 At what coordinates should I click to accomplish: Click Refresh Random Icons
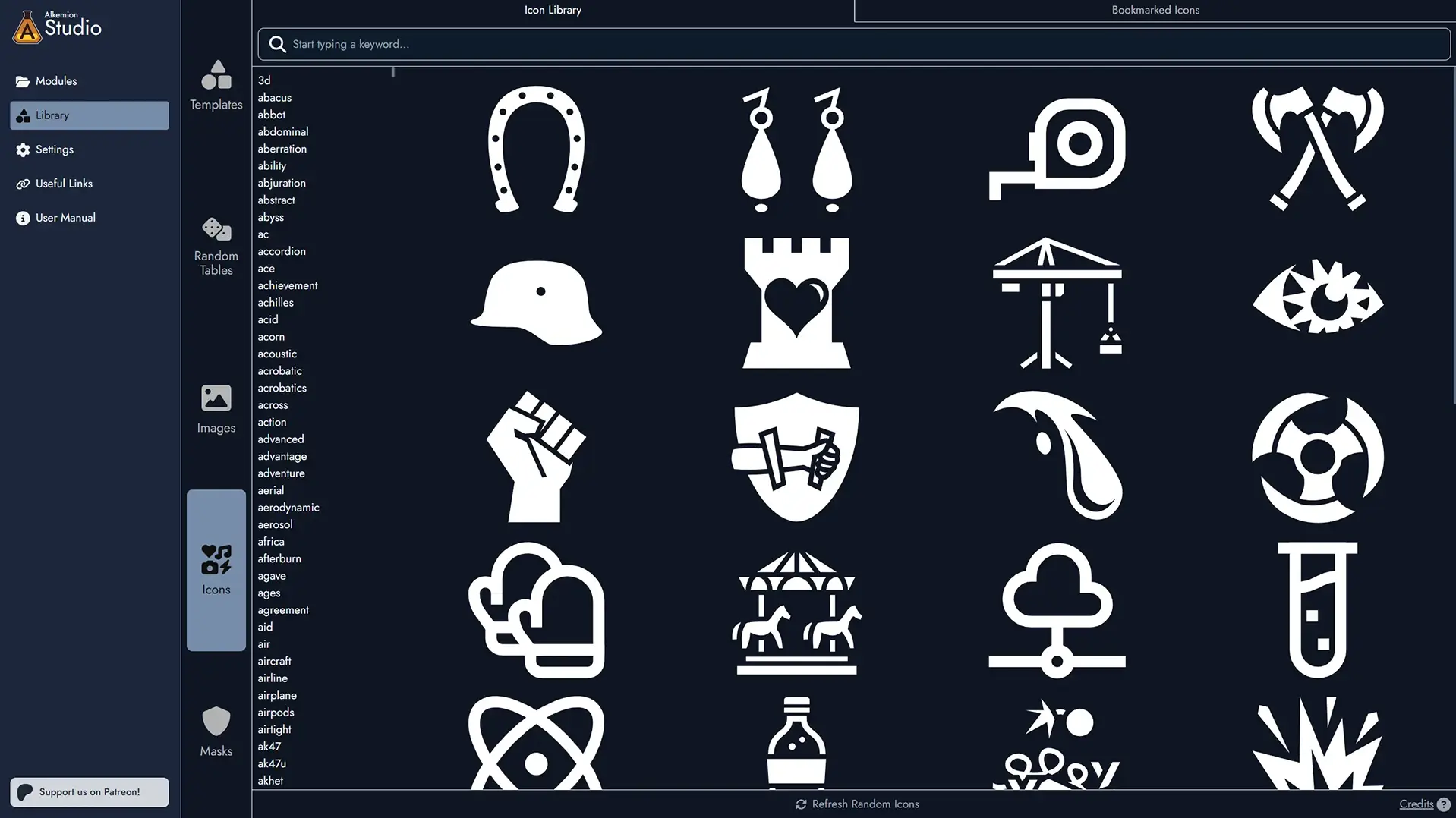point(857,804)
